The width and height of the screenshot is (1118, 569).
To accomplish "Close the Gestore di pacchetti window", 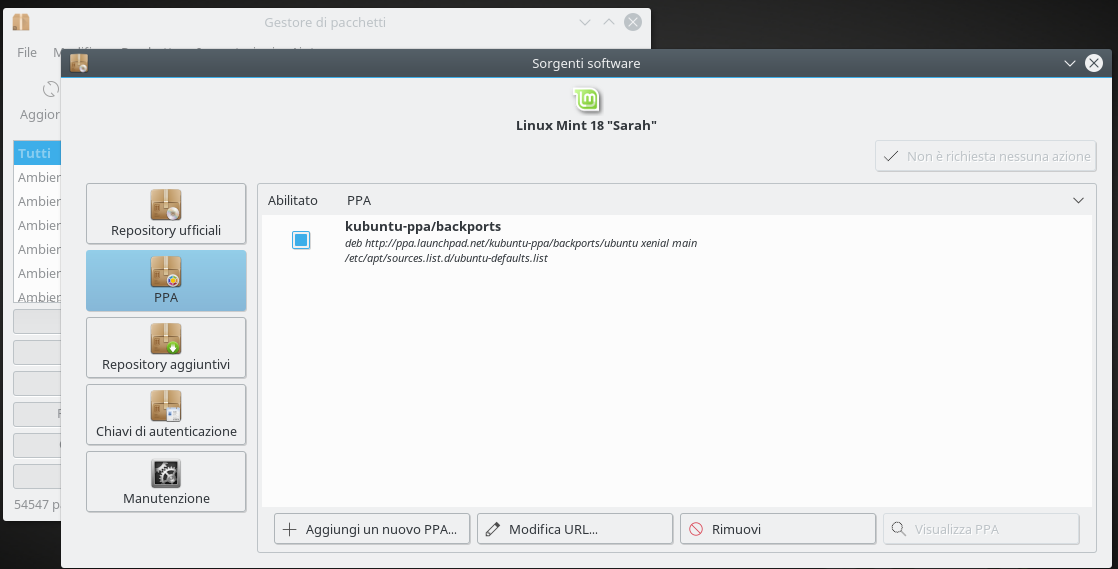I will 632,22.
